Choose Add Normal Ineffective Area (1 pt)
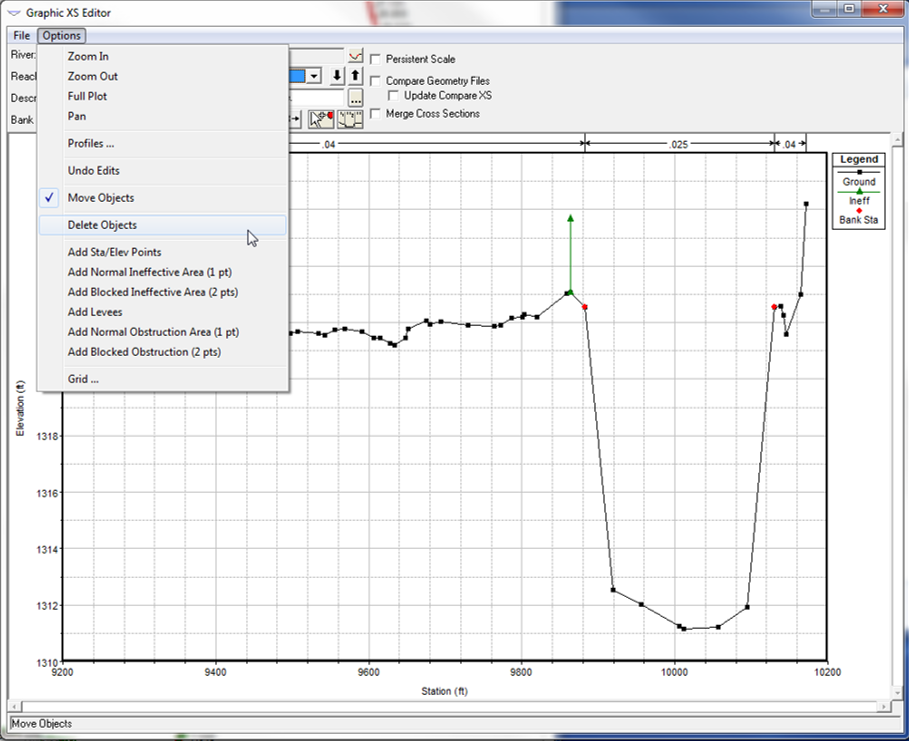Viewport: 909px width, 741px height. (x=163, y=272)
